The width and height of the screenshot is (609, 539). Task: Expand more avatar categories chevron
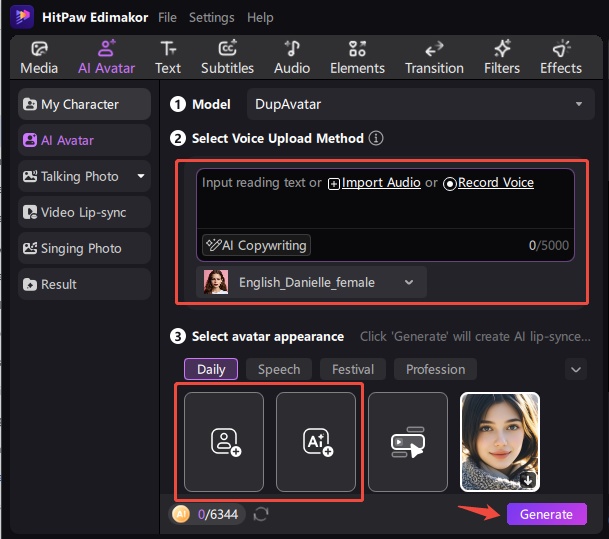pos(576,369)
